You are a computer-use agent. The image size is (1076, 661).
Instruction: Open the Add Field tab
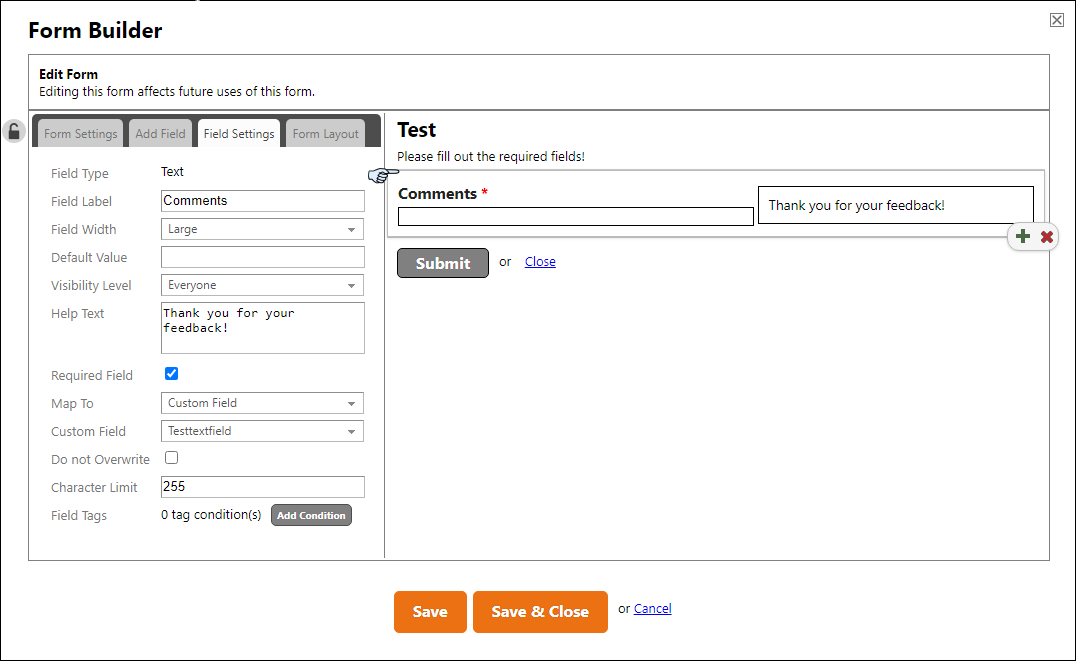(160, 132)
